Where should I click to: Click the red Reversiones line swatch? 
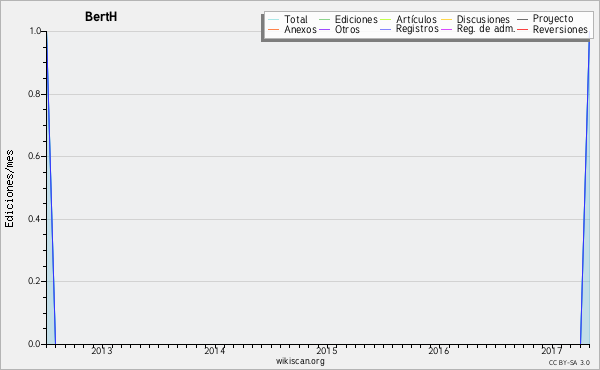point(522,29)
